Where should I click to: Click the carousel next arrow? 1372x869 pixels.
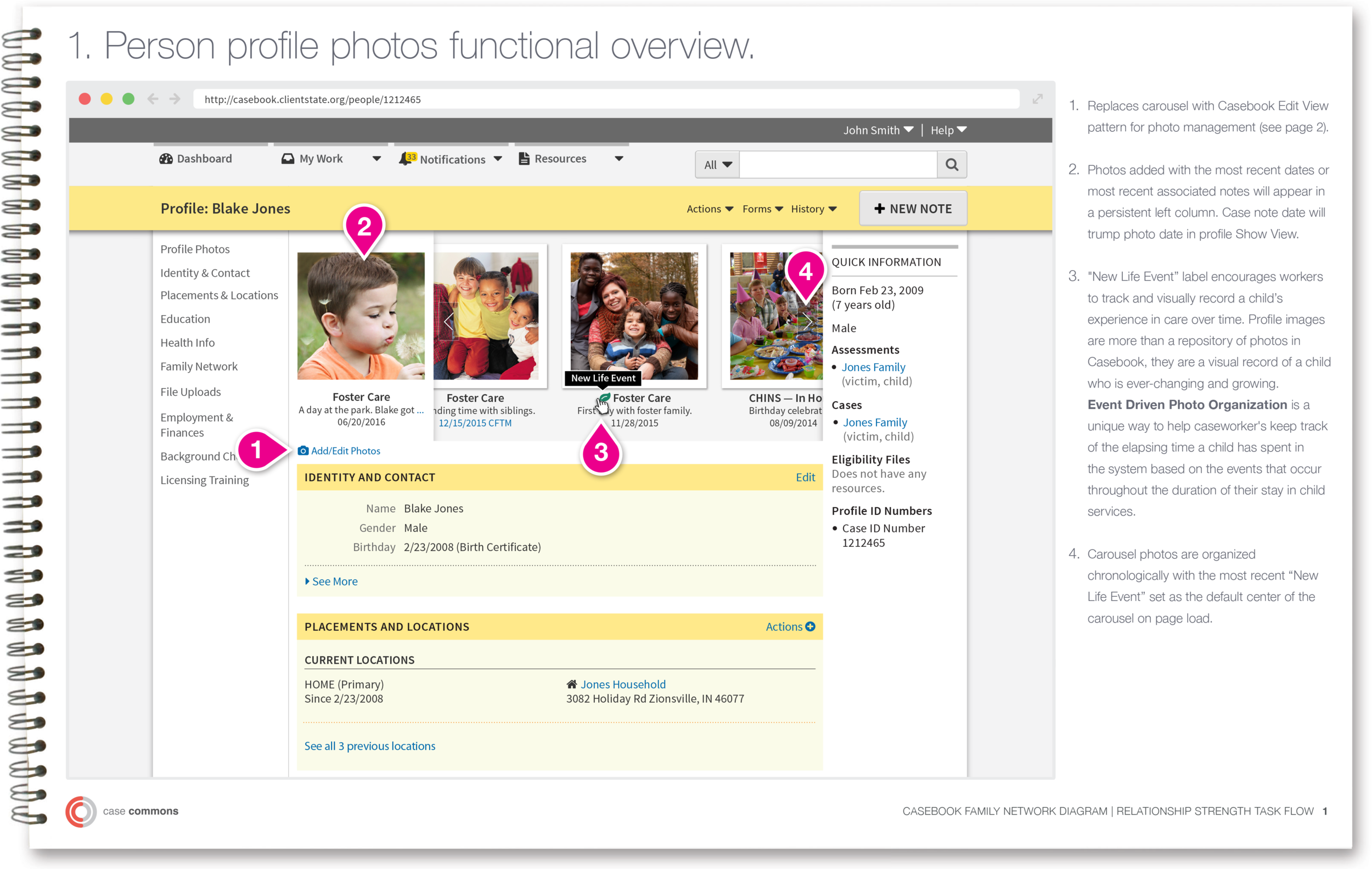pyautogui.click(x=807, y=321)
